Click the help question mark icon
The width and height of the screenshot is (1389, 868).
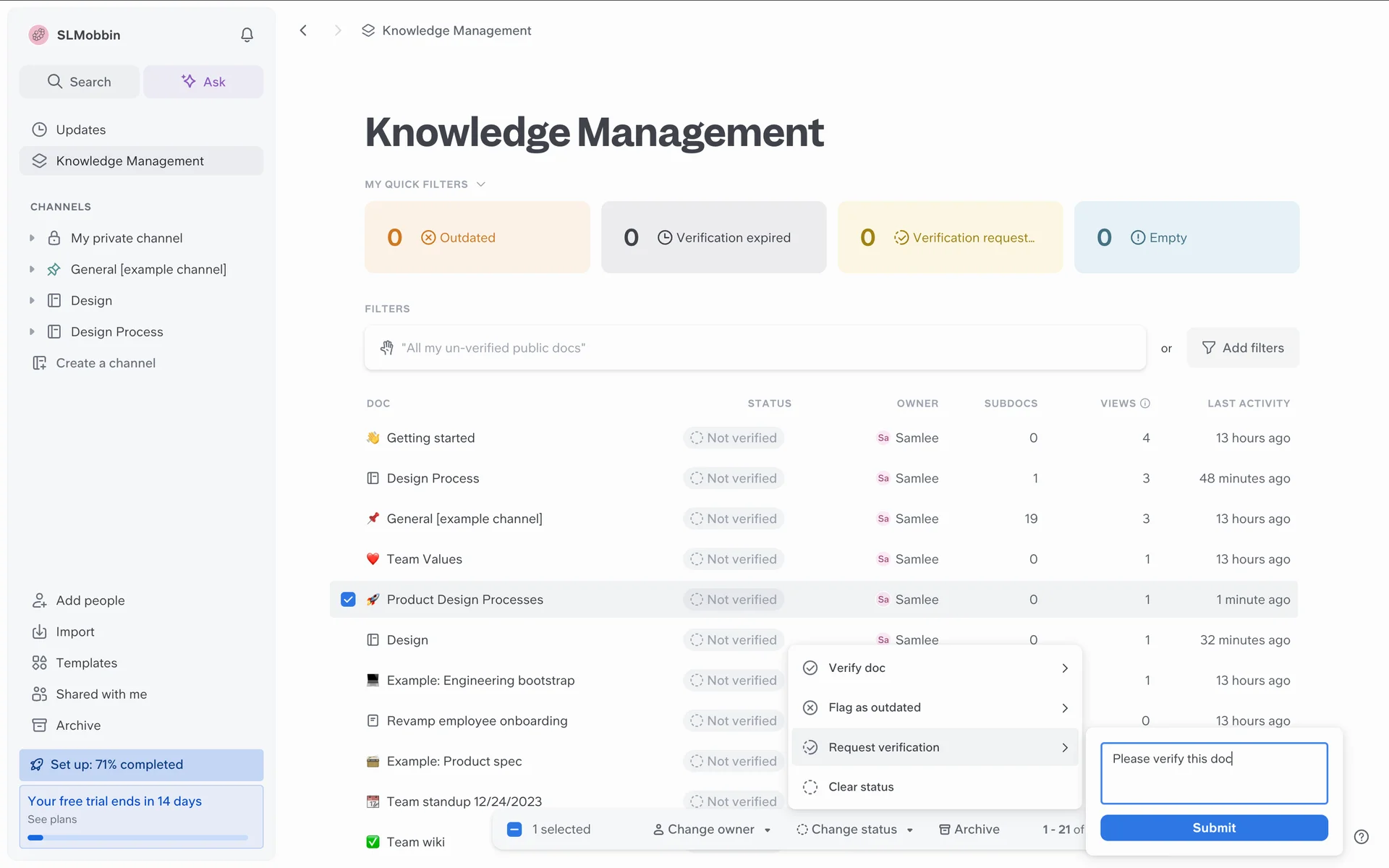click(x=1361, y=837)
